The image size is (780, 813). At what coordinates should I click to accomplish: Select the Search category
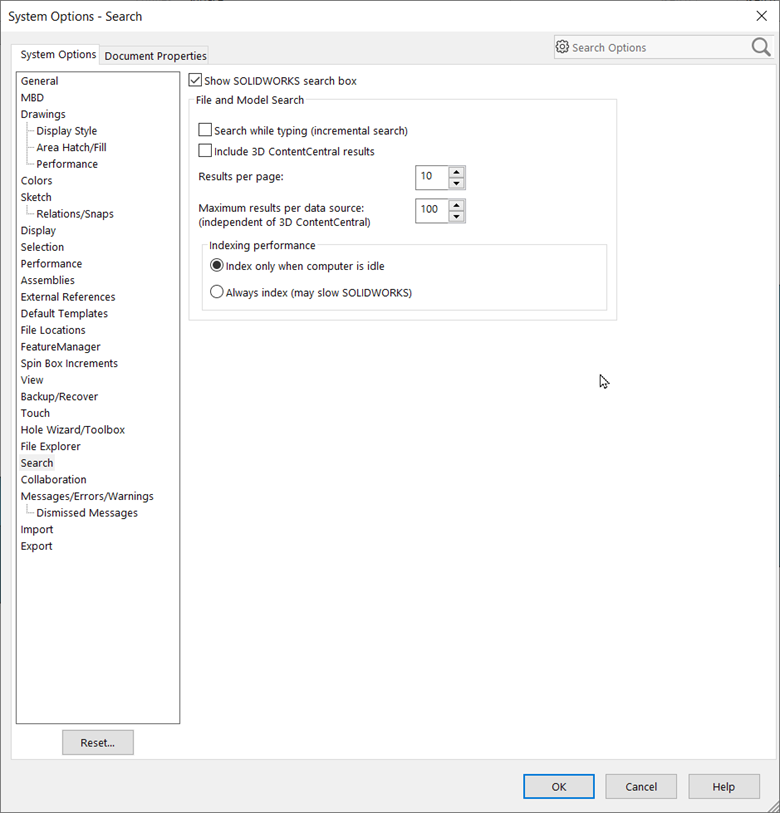click(x=37, y=462)
